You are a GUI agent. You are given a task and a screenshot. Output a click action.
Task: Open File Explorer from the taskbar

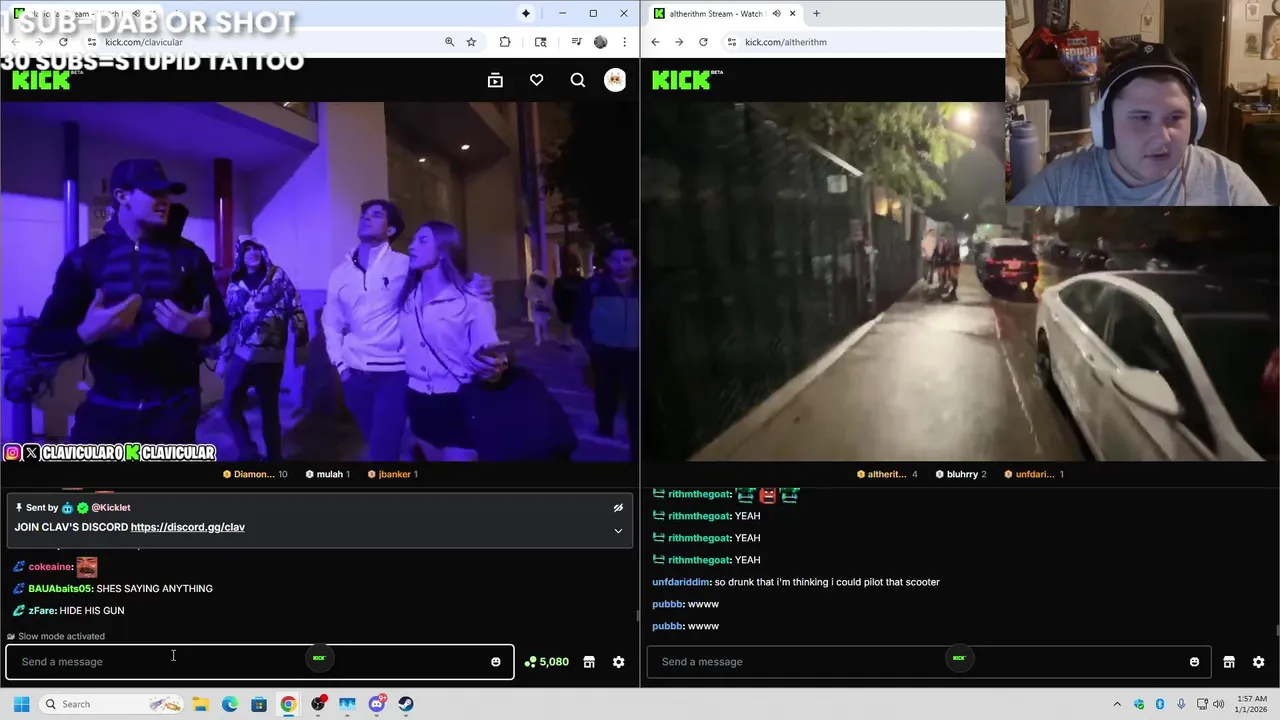(x=200, y=704)
